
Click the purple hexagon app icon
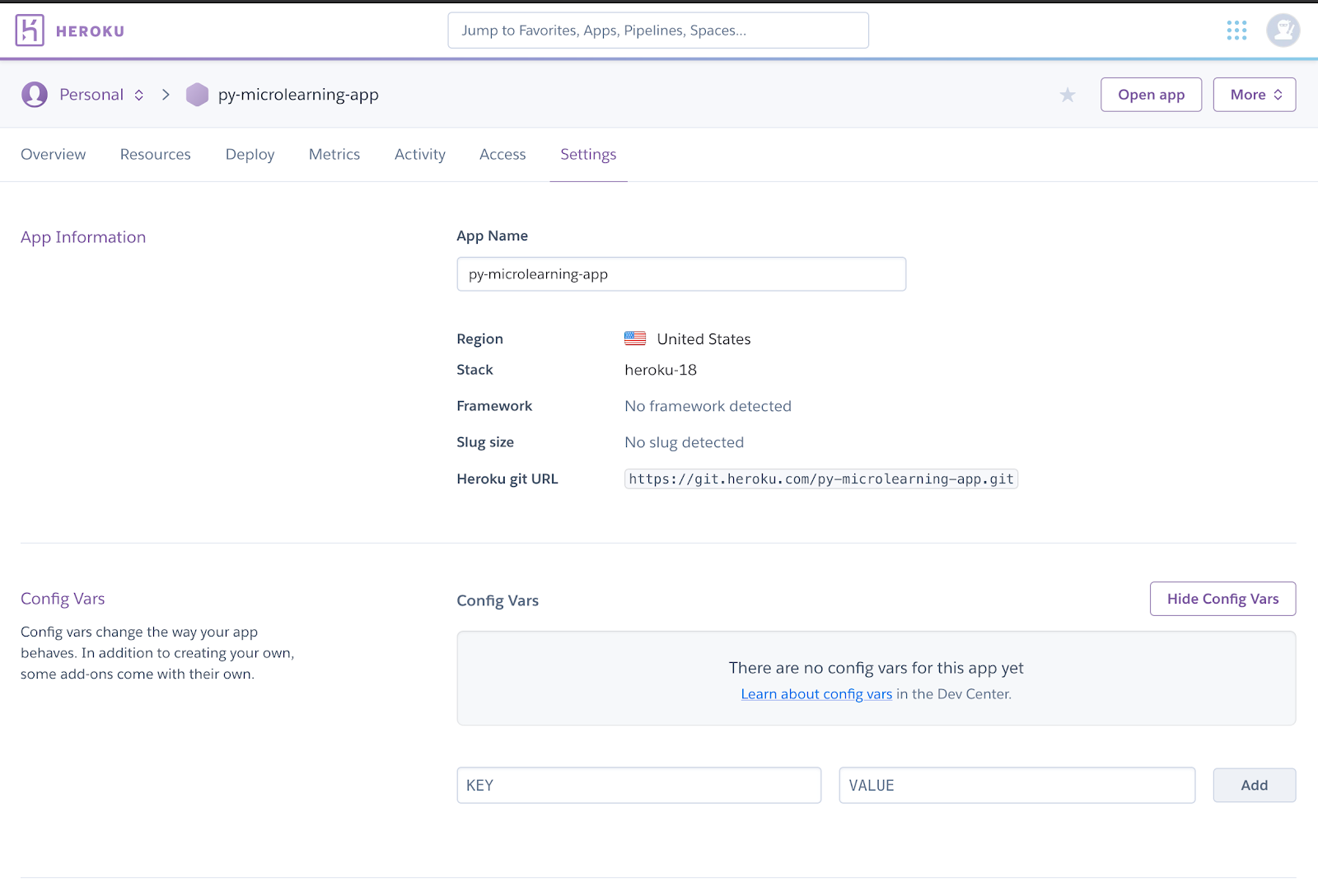(x=197, y=95)
